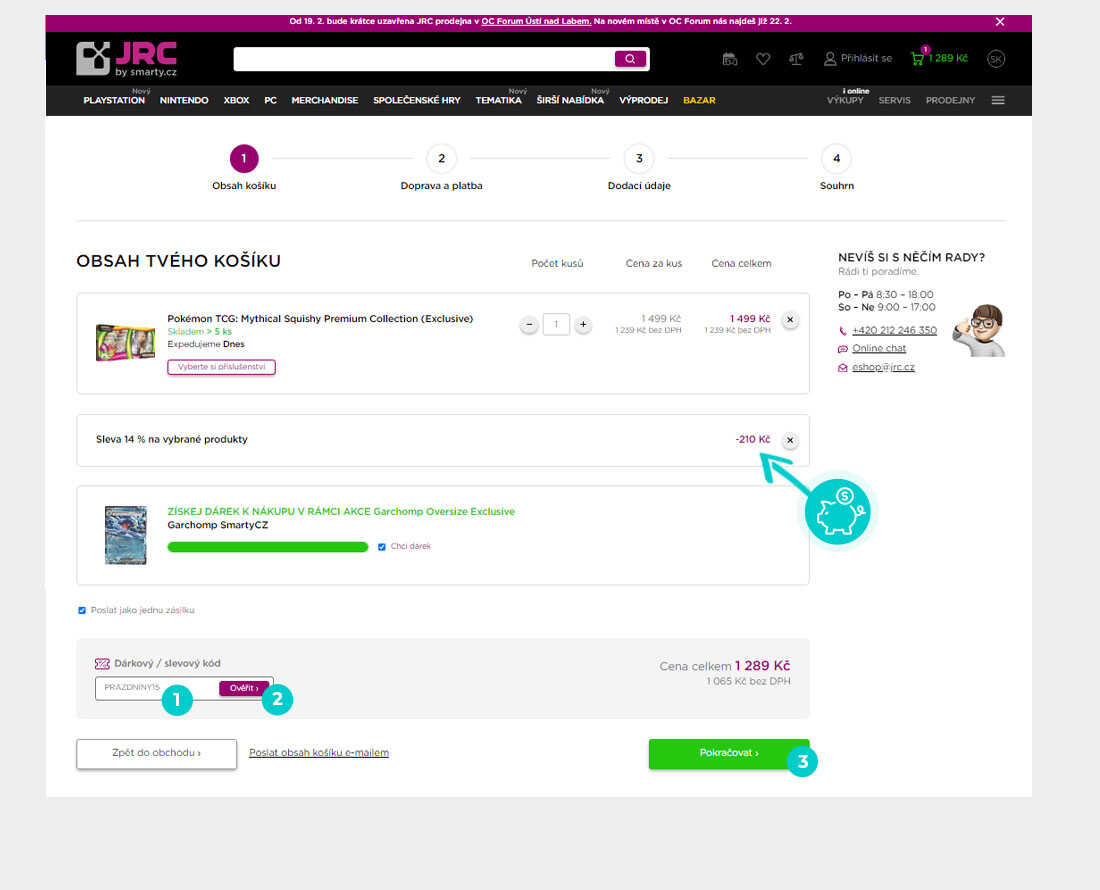
Task: Focus the header search input field
Action: click(424, 59)
